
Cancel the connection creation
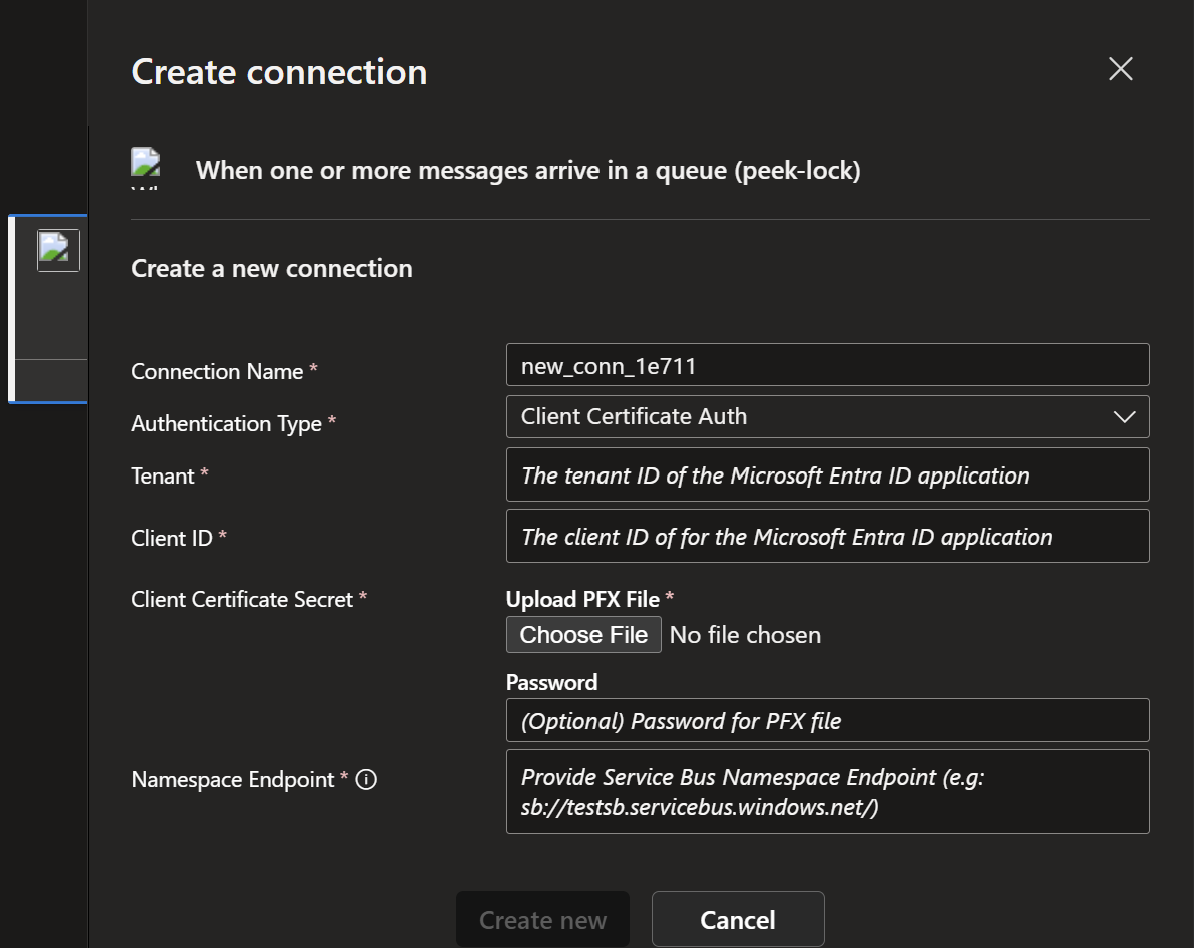tap(738, 919)
